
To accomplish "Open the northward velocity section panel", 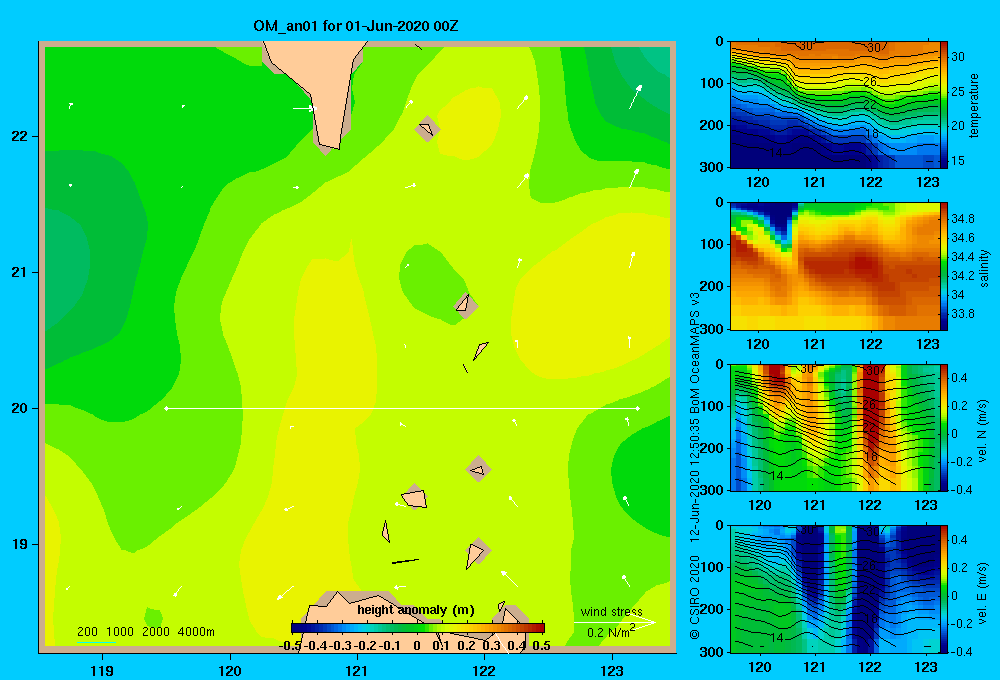I will pyautogui.click(x=834, y=427).
